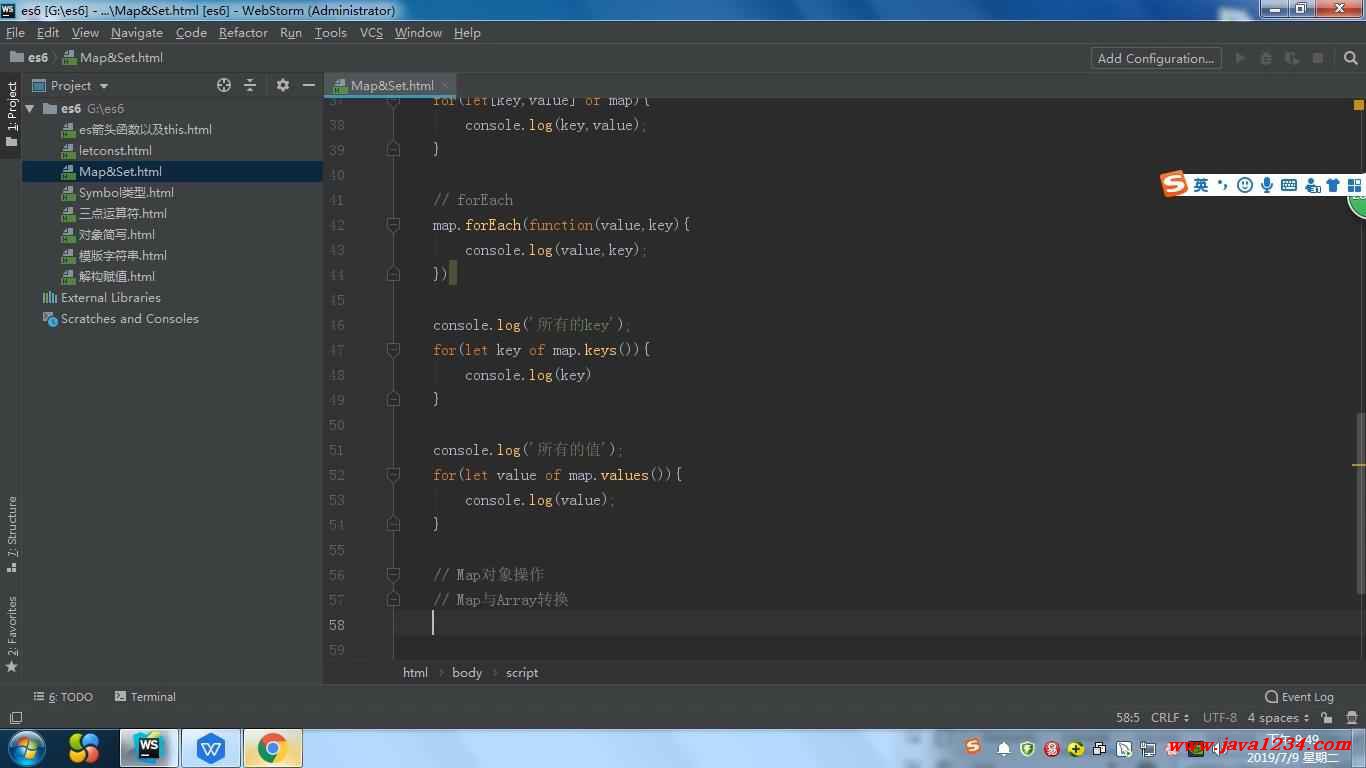Click the Collapse All icon in Project panel
1366x768 pixels.
point(250,85)
